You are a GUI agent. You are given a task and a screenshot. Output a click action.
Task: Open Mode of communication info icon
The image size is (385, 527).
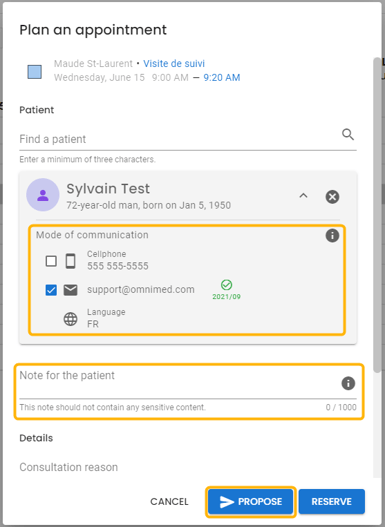click(x=332, y=236)
